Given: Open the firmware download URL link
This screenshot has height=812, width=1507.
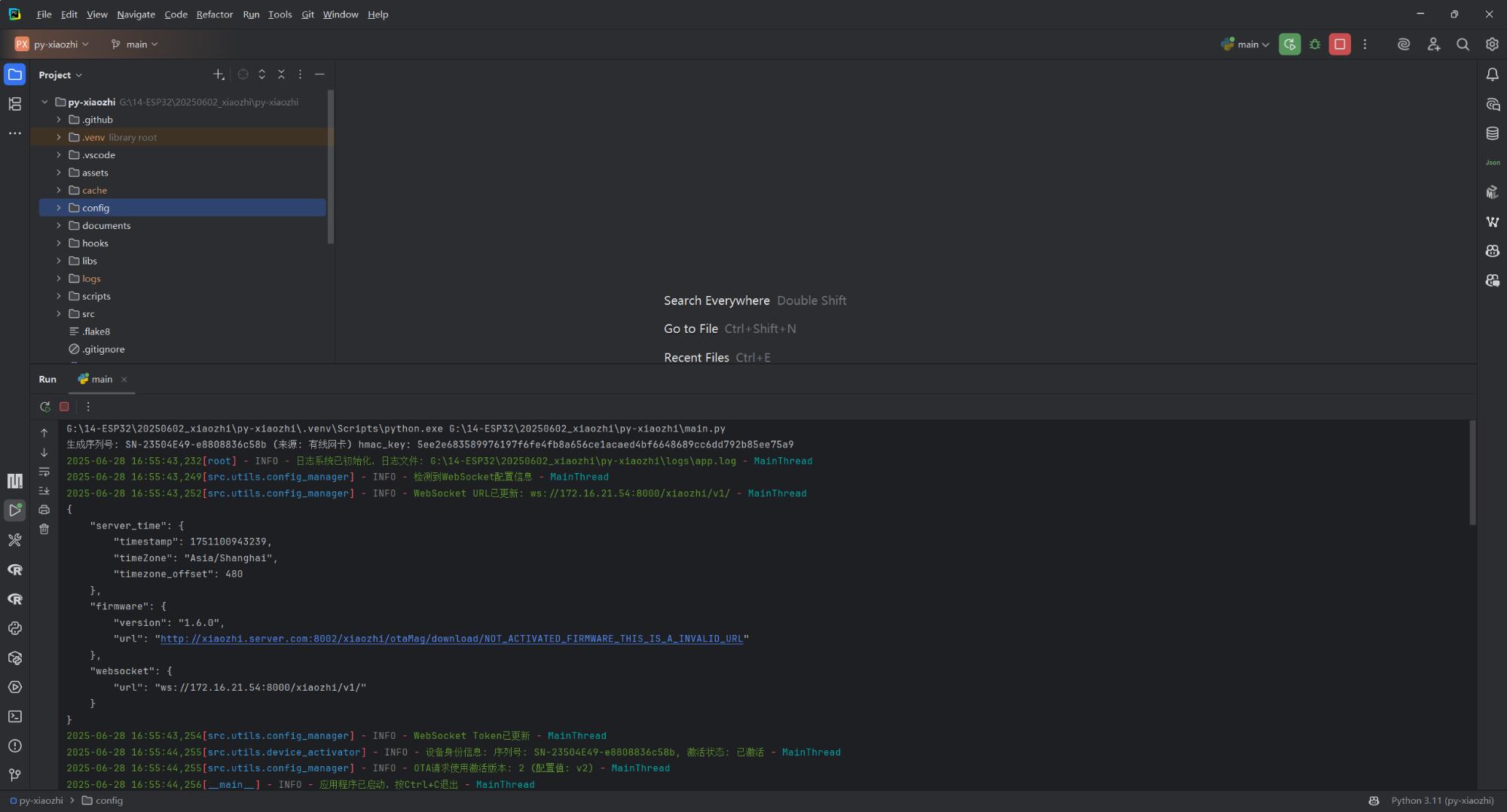Looking at the screenshot, I should [x=451, y=639].
